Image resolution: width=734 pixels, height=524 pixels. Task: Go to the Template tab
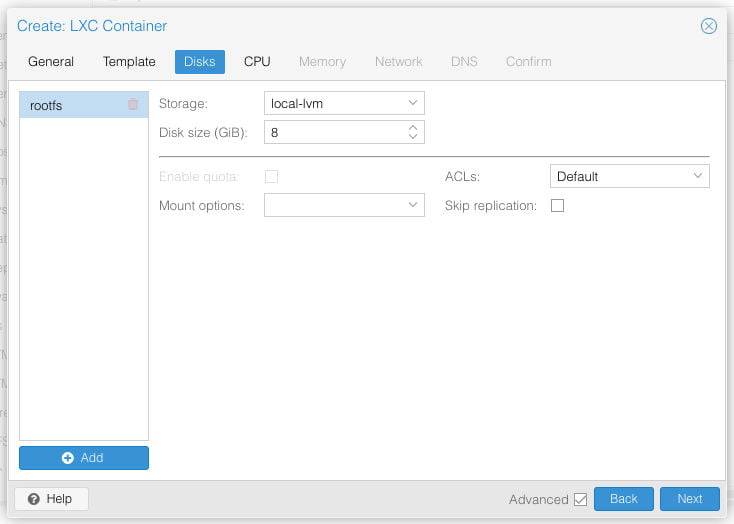pos(129,61)
